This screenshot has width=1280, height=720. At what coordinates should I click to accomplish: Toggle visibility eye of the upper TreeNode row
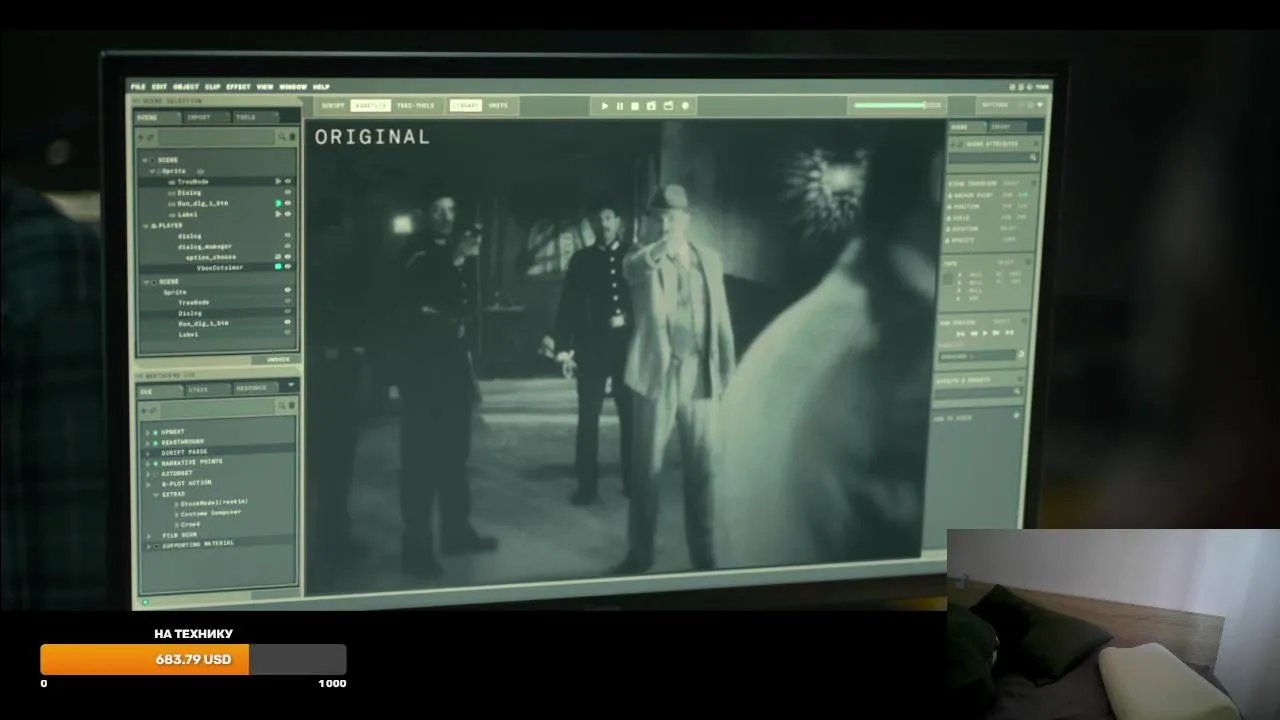(x=288, y=181)
